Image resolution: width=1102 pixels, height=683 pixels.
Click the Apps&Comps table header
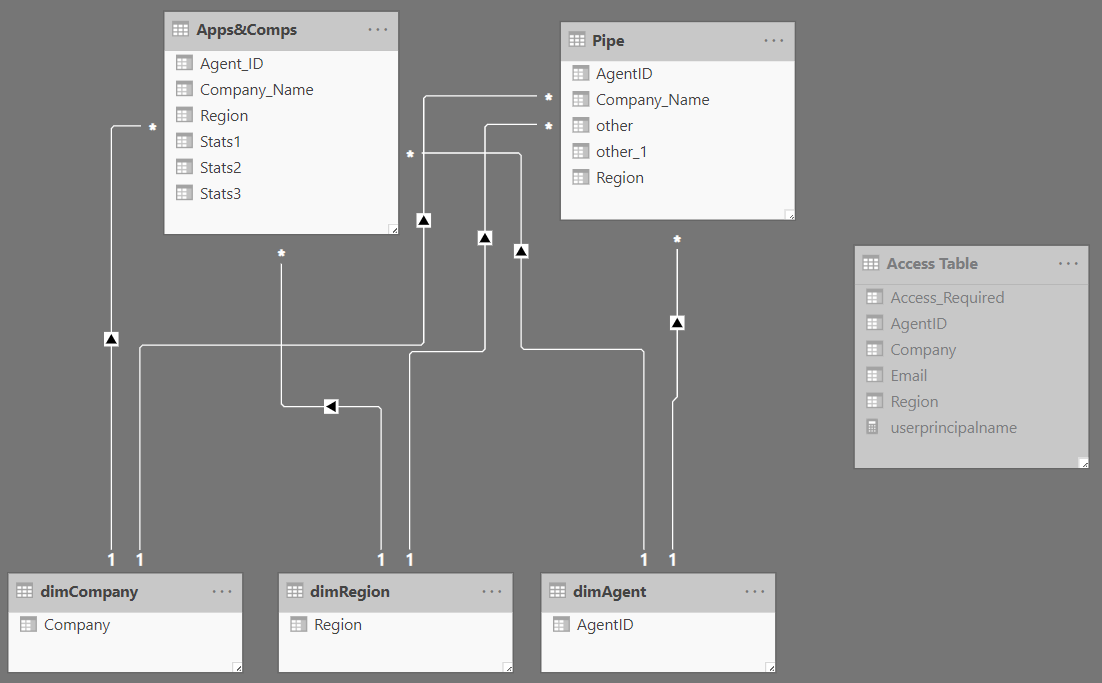tap(281, 30)
